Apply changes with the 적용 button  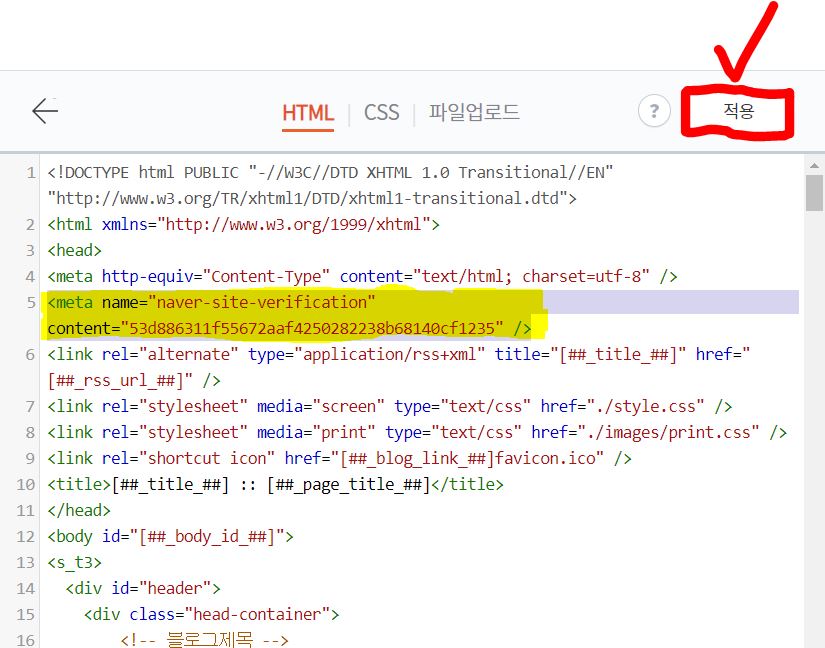[x=738, y=111]
